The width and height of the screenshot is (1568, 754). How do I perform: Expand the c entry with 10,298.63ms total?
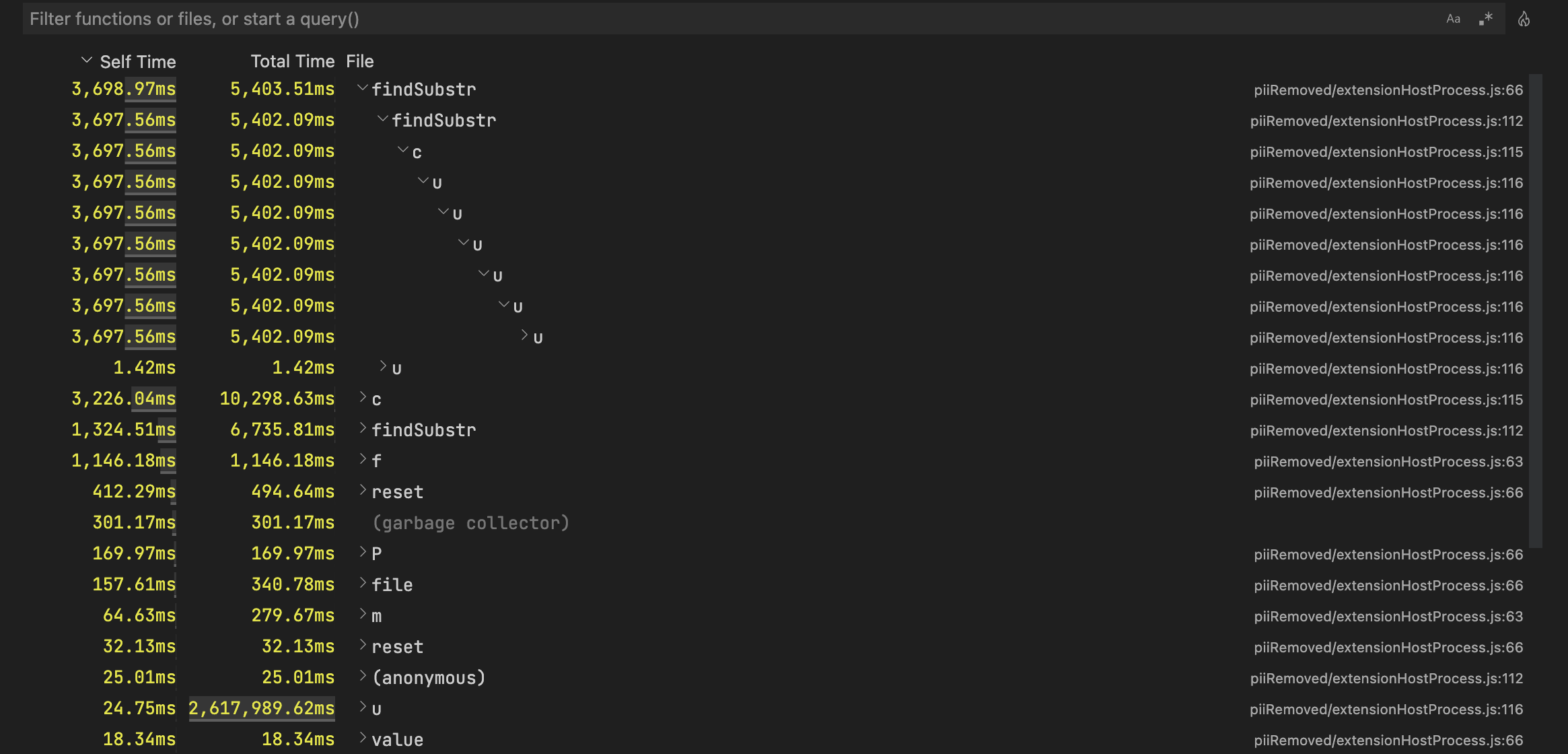(x=363, y=399)
